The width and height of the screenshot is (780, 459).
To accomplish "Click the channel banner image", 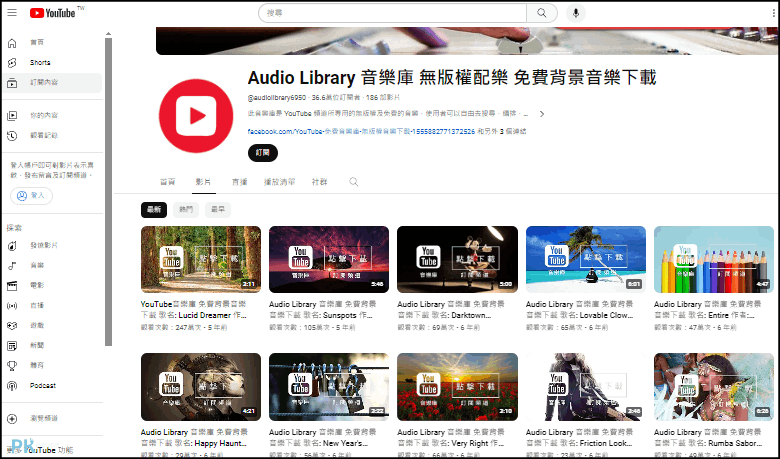I will 467,41.
